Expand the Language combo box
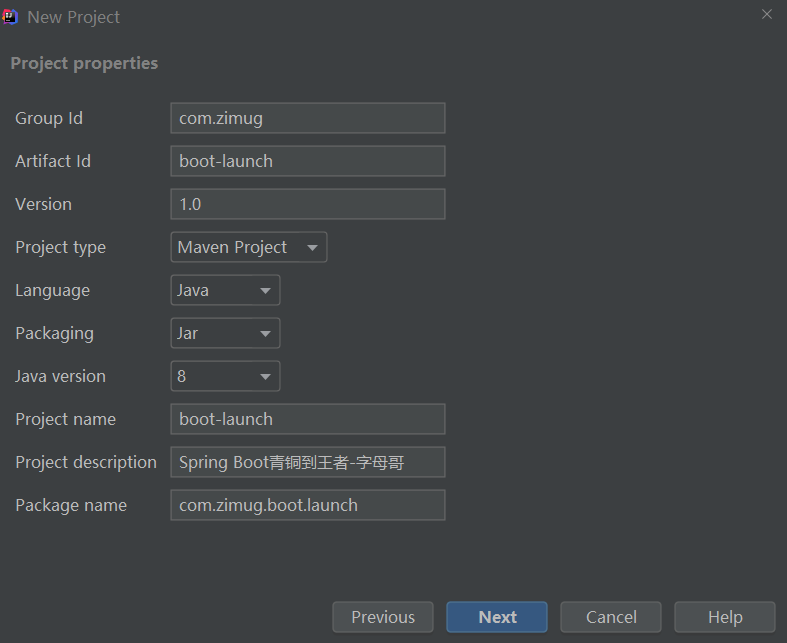This screenshot has width=787, height=643. coord(225,290)
